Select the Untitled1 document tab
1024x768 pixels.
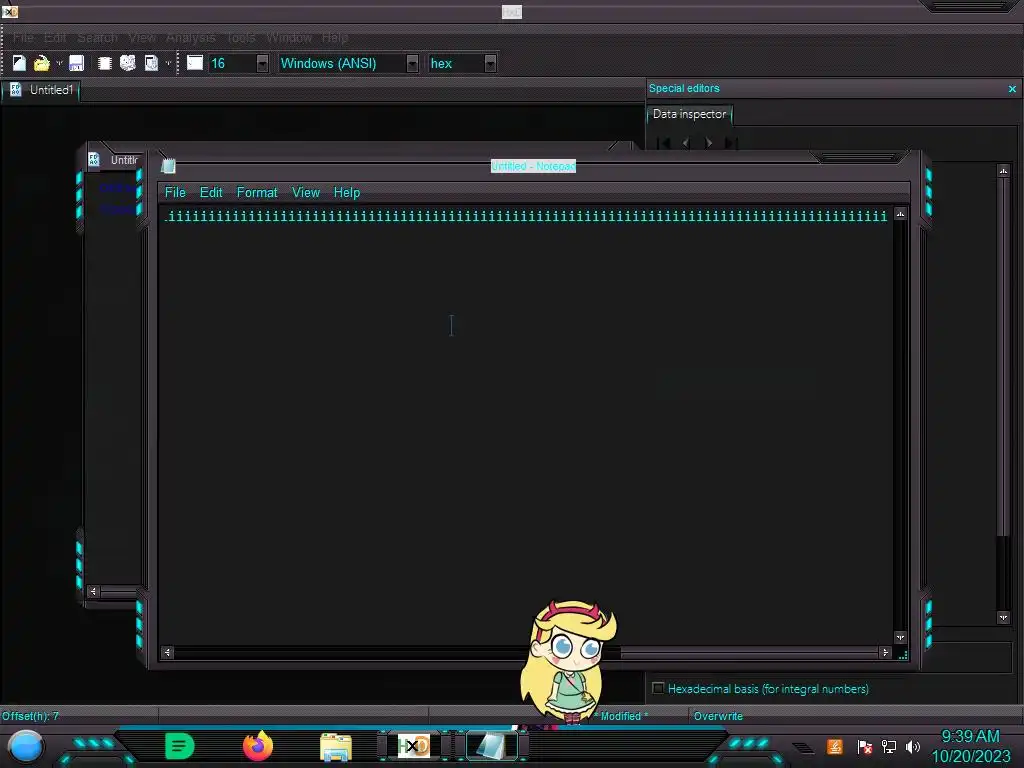(x=41, y=90)
